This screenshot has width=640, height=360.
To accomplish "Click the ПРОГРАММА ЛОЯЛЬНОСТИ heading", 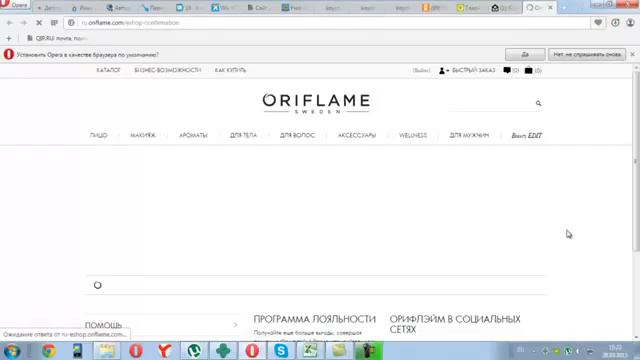I will tap(315, 319).
